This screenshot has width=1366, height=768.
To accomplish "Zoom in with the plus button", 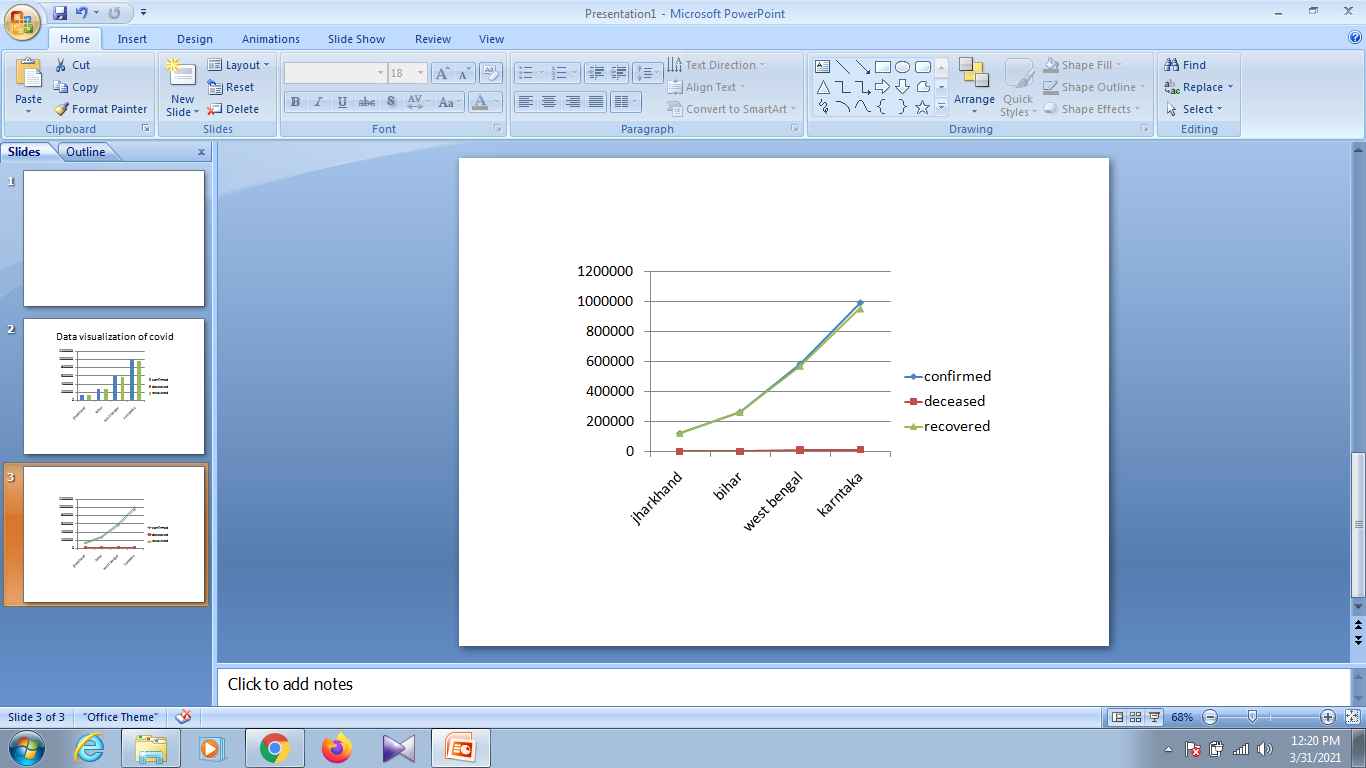I will (x=1328, y=717).
